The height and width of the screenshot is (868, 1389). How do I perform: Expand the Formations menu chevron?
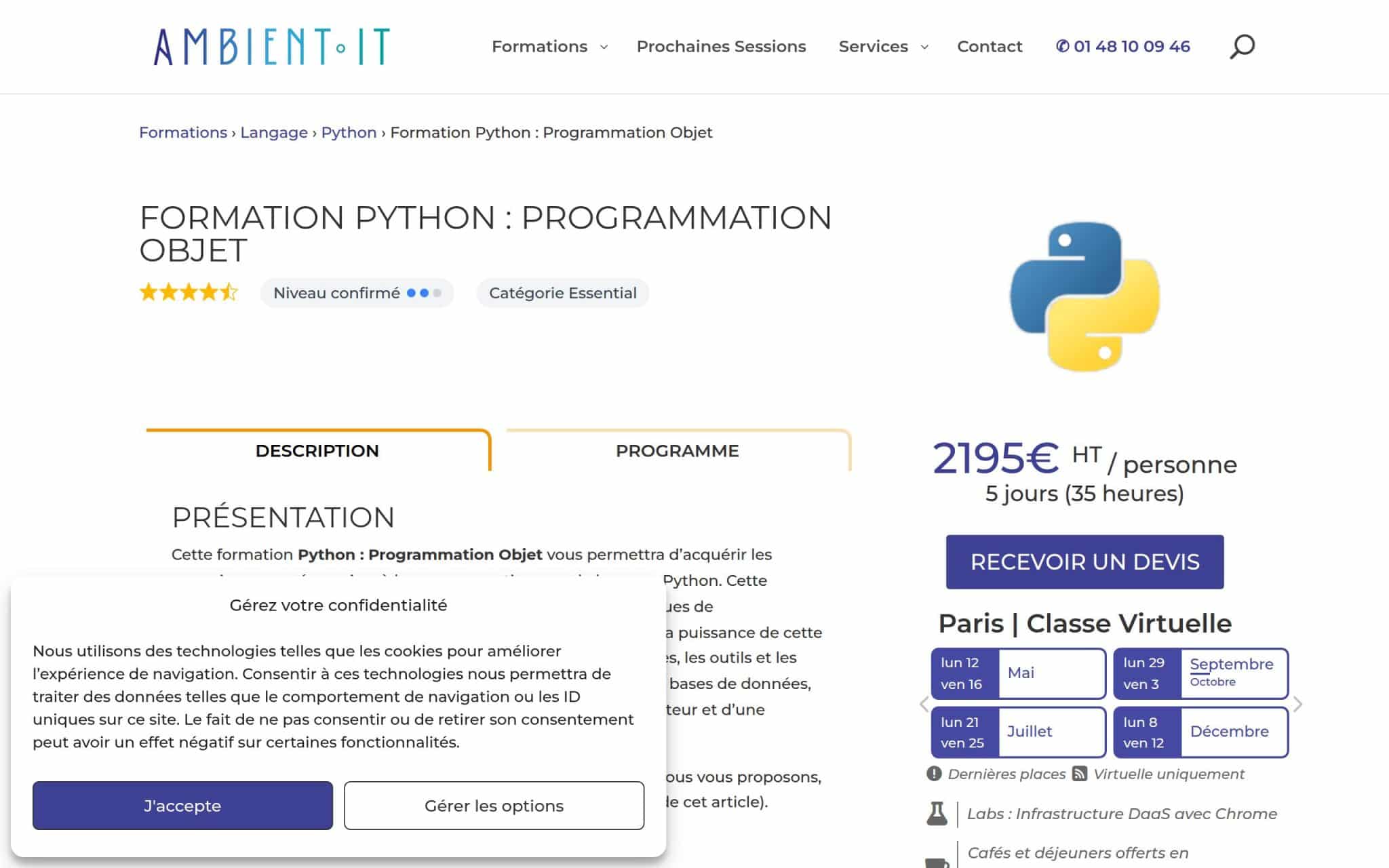point(604,47)
